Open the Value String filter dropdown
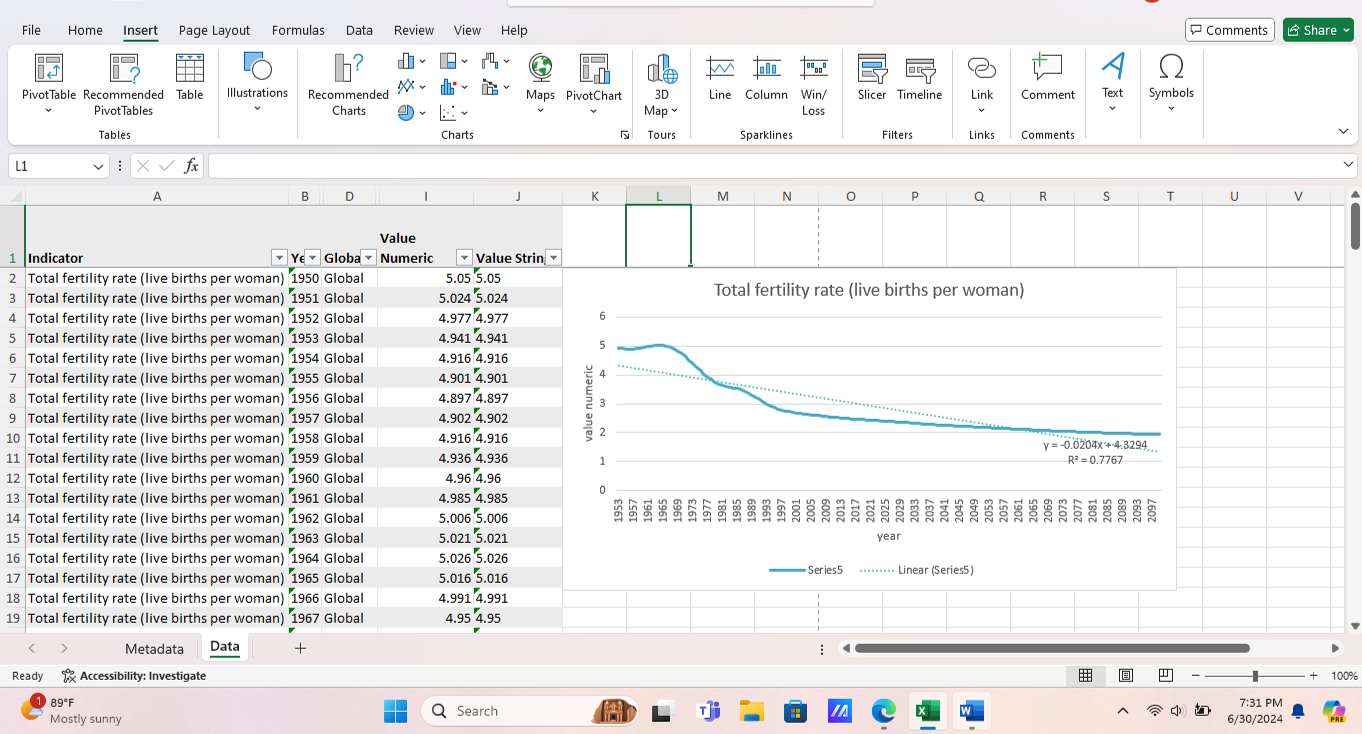1362x734 pixels. (x=554, y=258)
